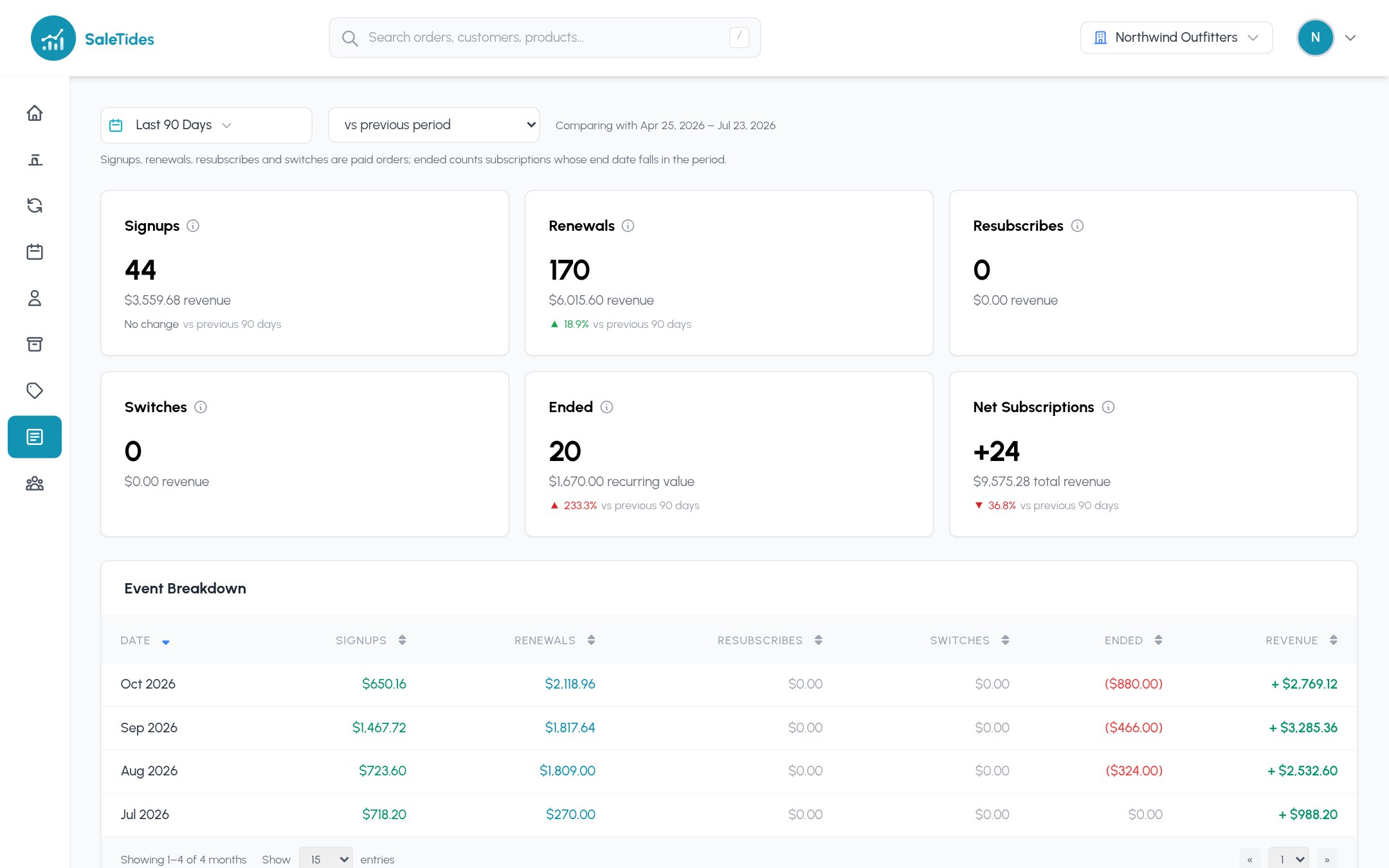1389x868 pixels.
Task: Click the search magnifier icon
Action: pos(350,39)
